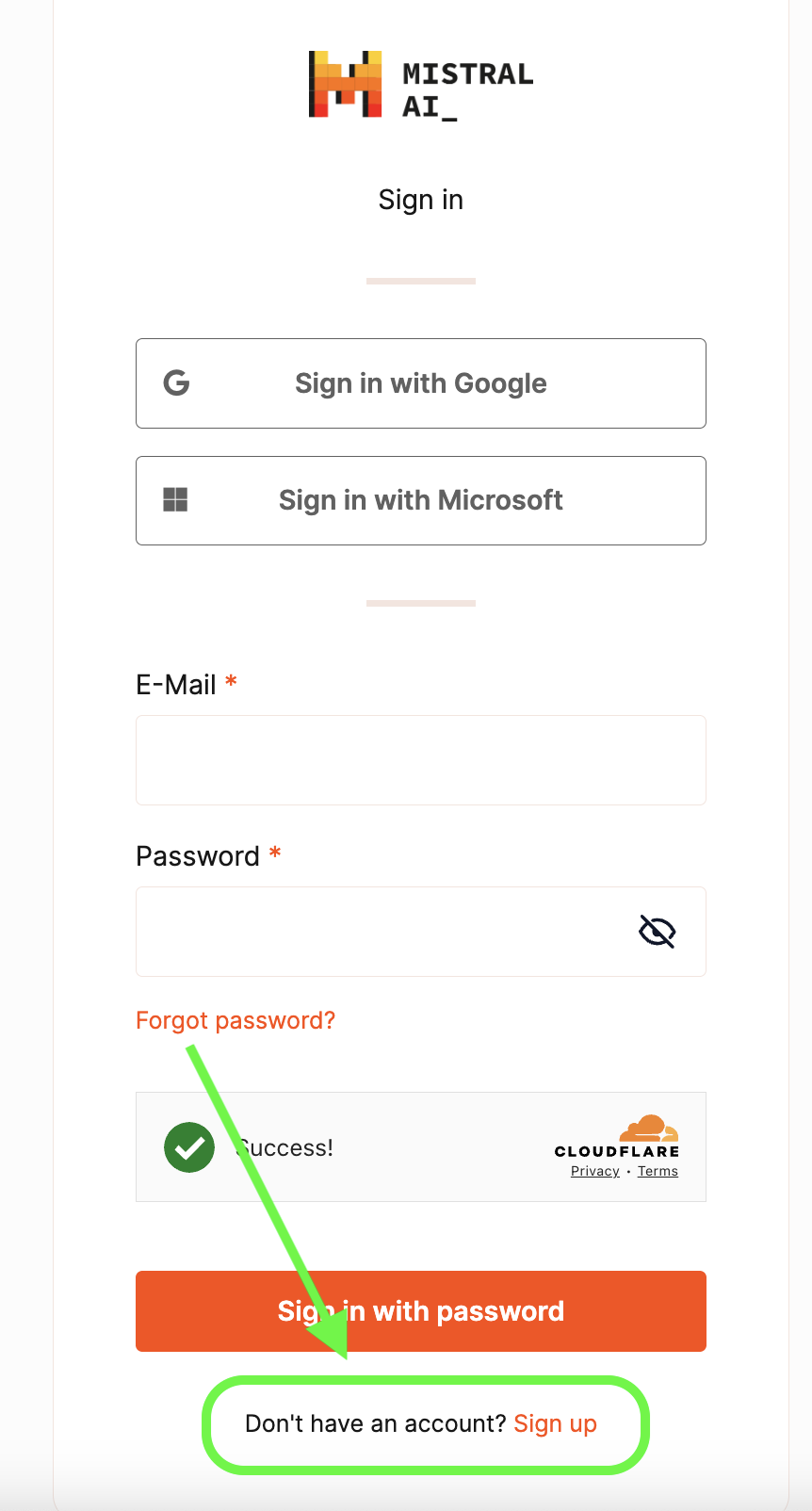Click the Google G icon
The height and width of the screenshot is (1511, 812).
176,382
